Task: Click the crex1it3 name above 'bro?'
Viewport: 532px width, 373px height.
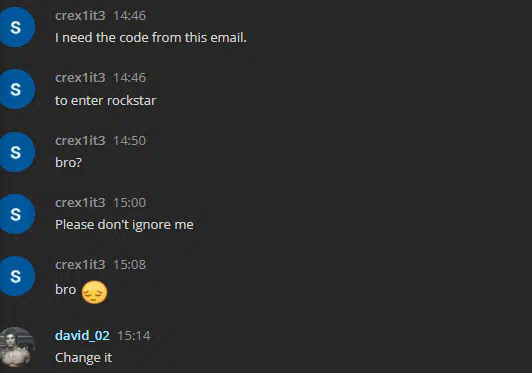Action: (80, 141)
